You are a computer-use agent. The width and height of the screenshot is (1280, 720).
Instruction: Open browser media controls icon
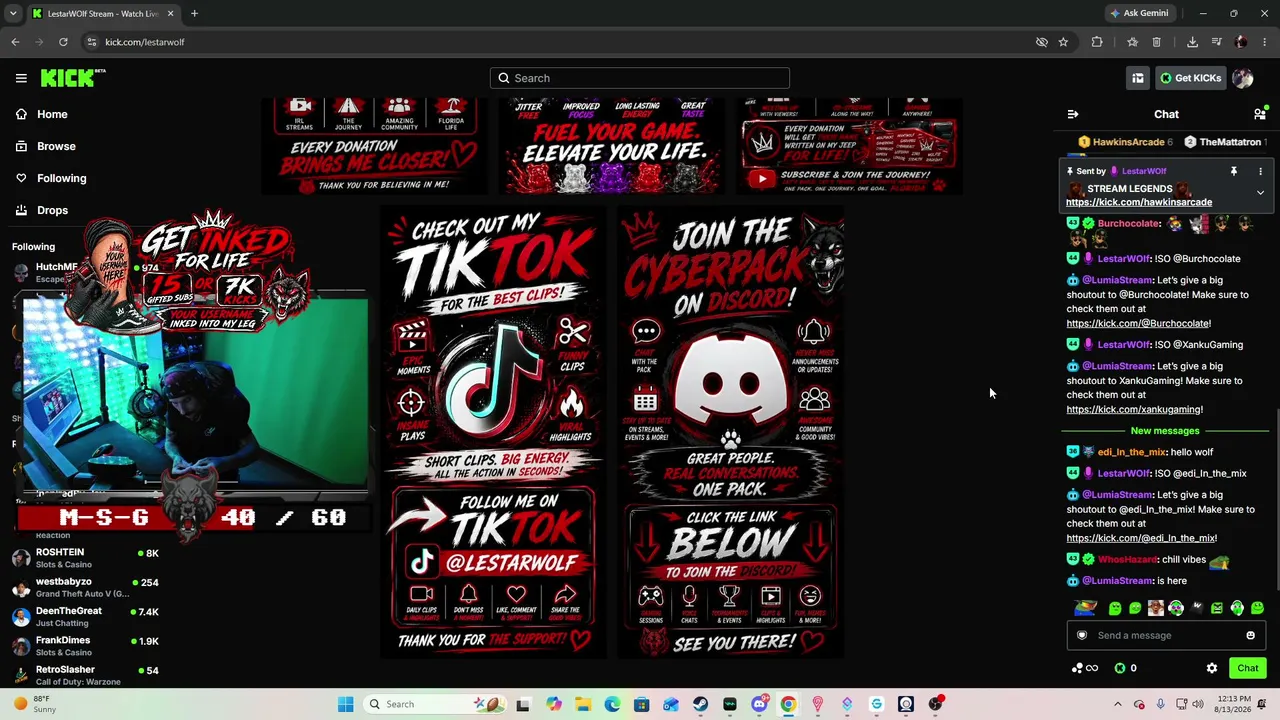pos(1217,42)
